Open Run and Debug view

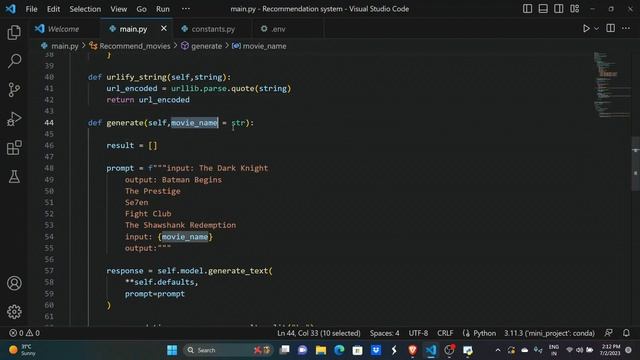pos(14,119)
